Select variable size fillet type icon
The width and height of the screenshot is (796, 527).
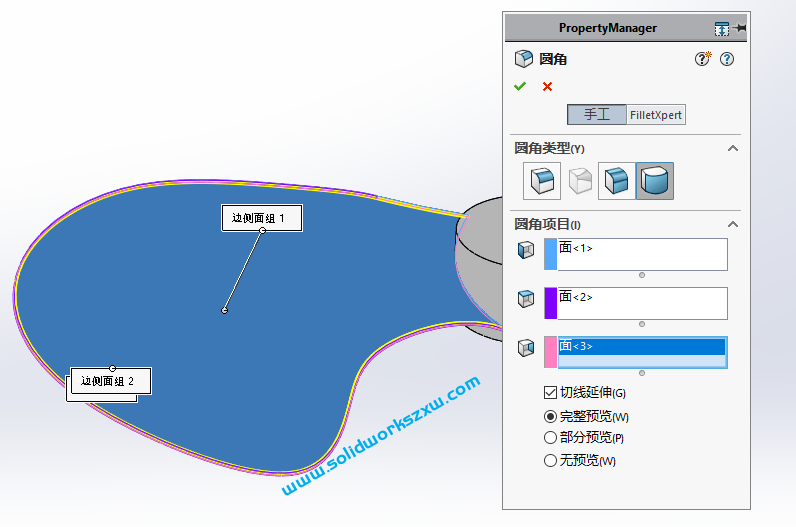click(580, 181)
